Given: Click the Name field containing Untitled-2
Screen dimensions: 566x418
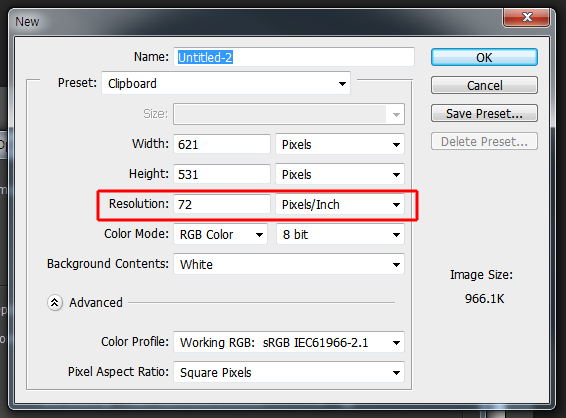Looking at the screenshot, I should click(x=294, y=57).
